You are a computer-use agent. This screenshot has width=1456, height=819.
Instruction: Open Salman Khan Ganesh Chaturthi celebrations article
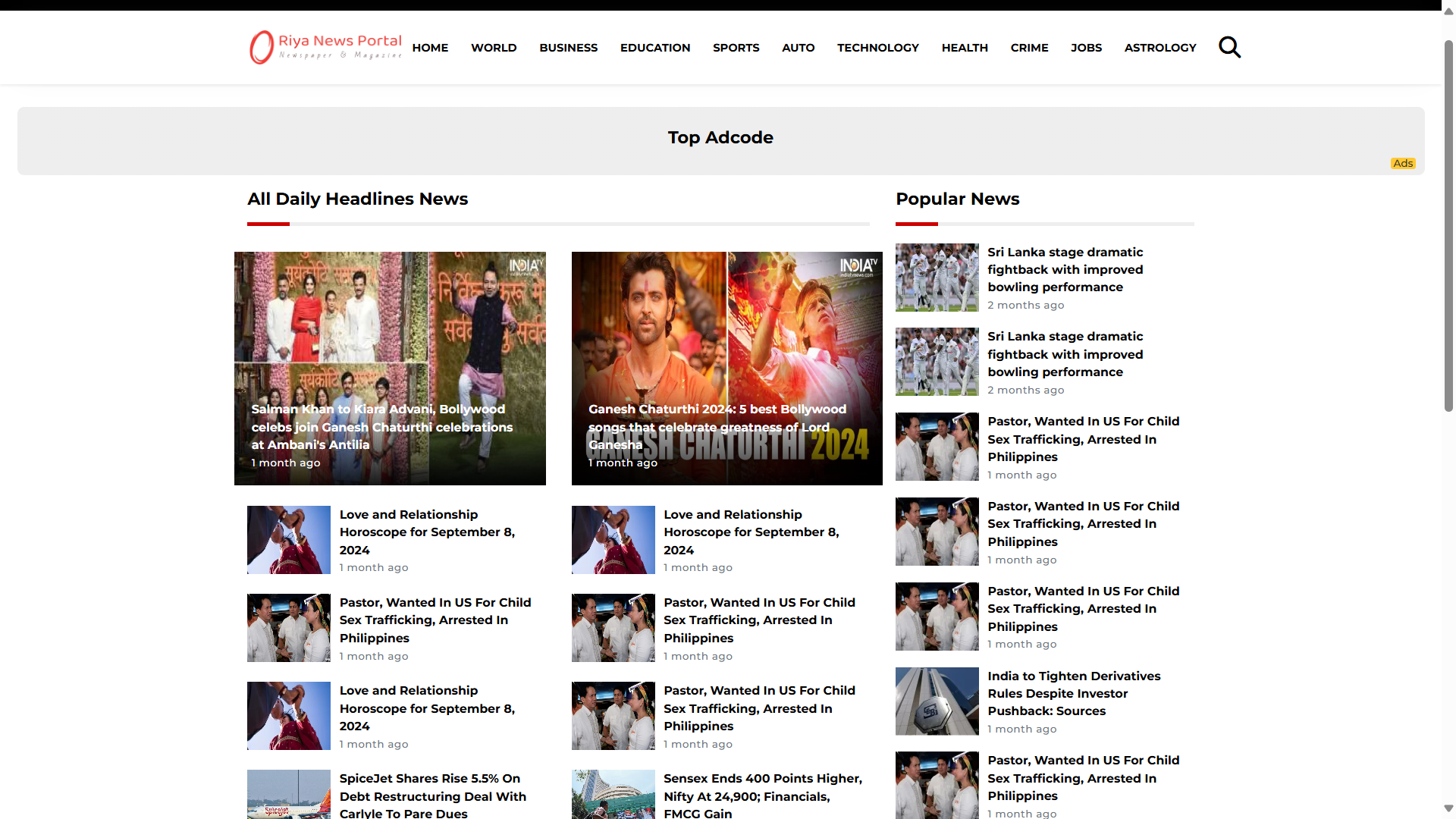(382, 427)
